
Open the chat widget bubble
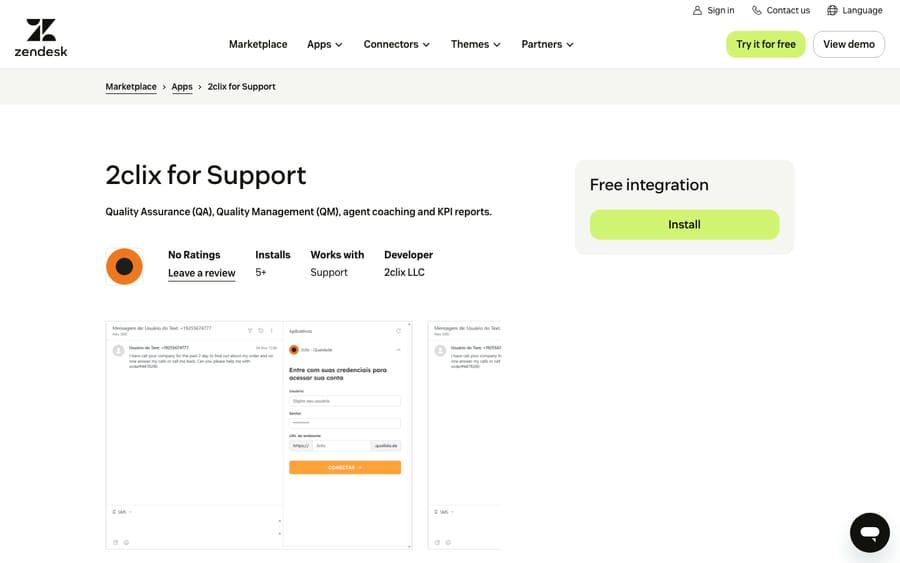click(870, 533)
